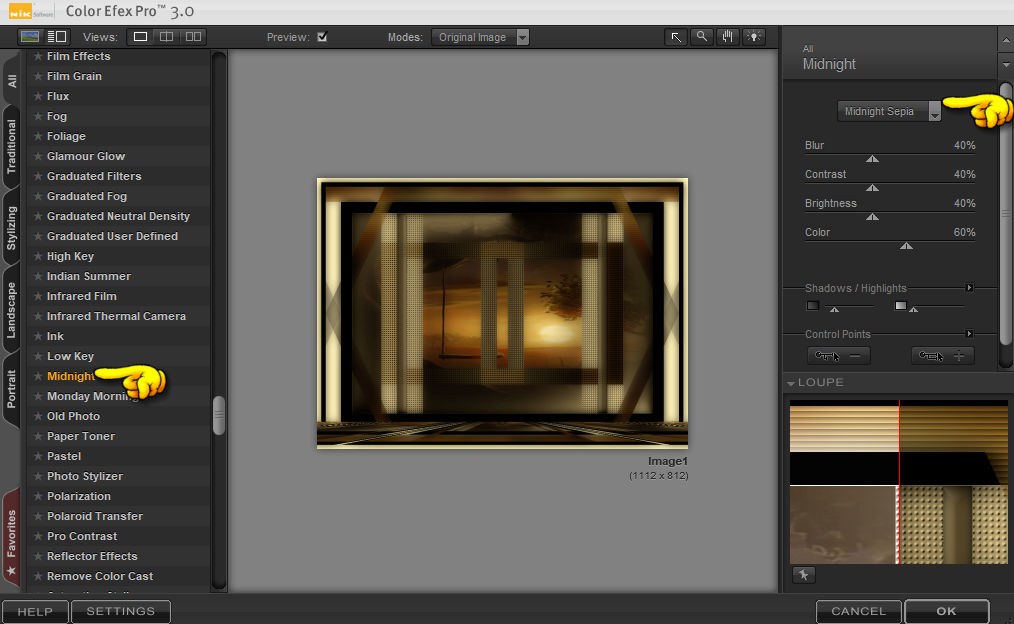Open the Landscape filters tab
This screenshot has width=1014, height=624.
coord(12,310)
